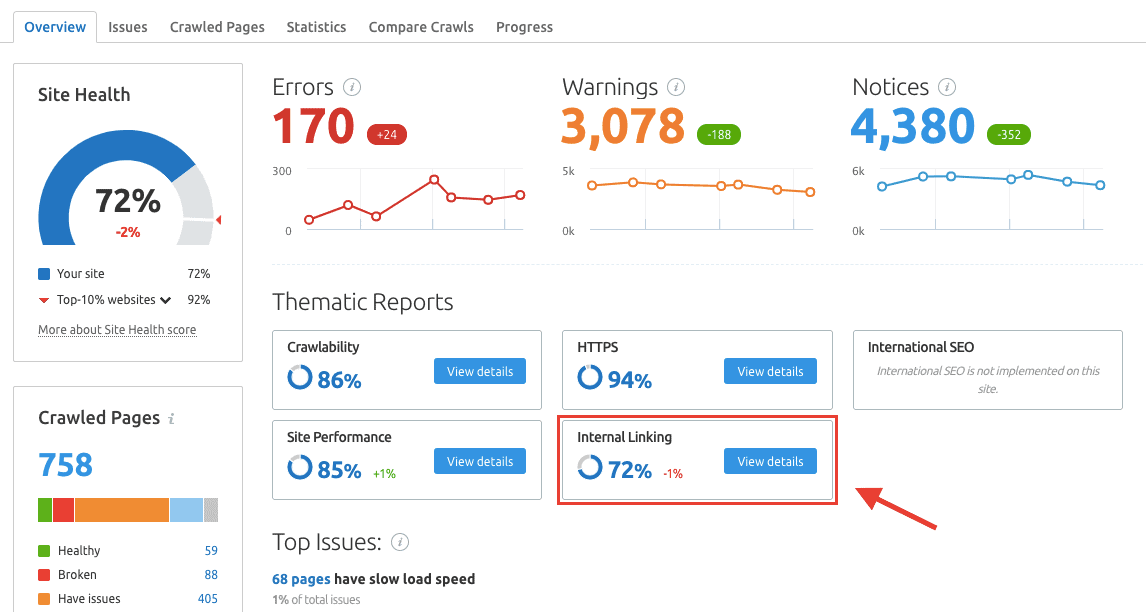Click the info icon next to Top Issues
The height and width of the screenshot is (612, 1146).
(400, 543)
